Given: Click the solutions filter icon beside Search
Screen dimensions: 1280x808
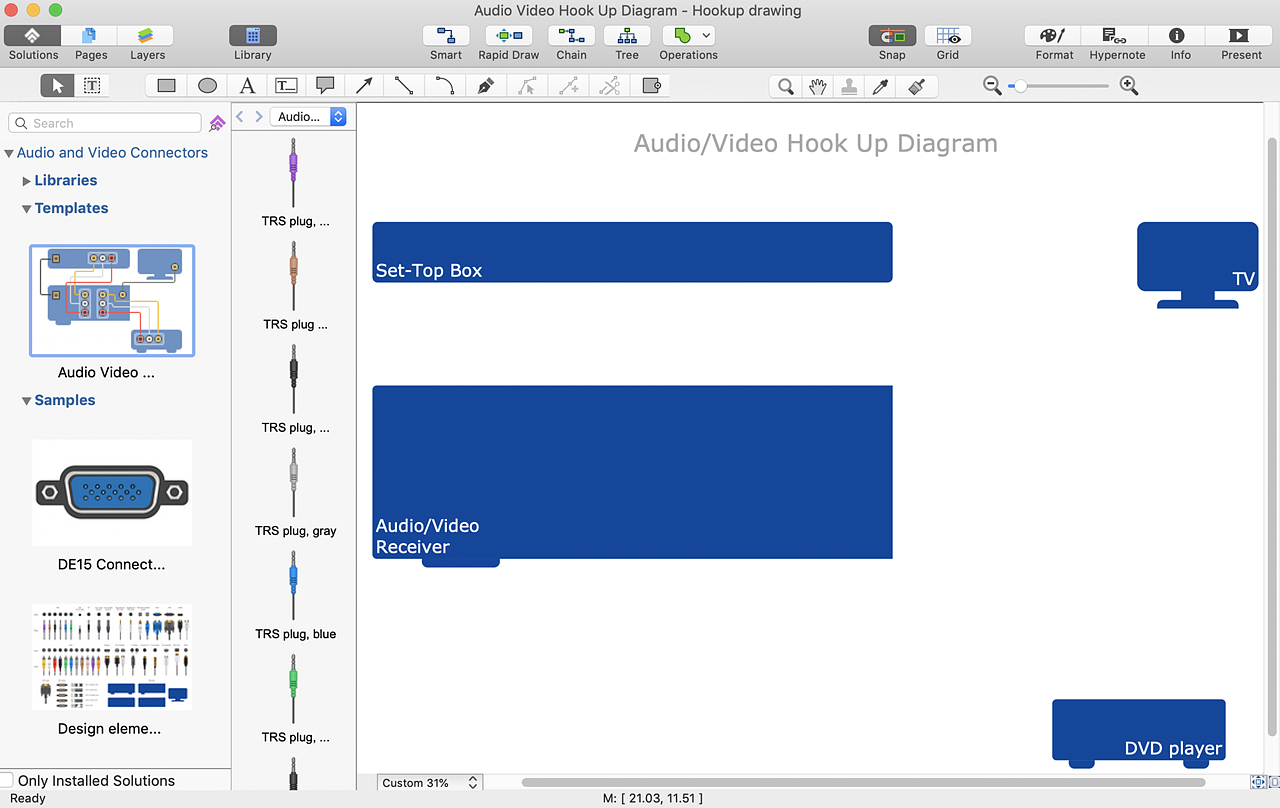Looking at the screenshot, I should pyautogui.click(x=217, y=123).
